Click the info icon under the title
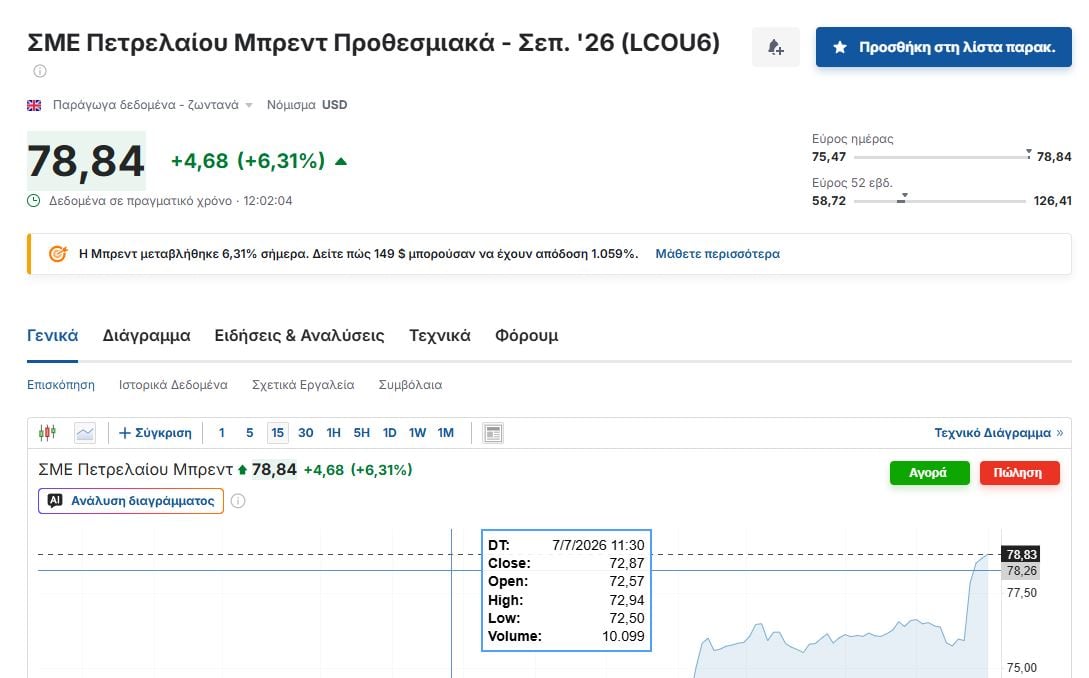 pos(40,71)
